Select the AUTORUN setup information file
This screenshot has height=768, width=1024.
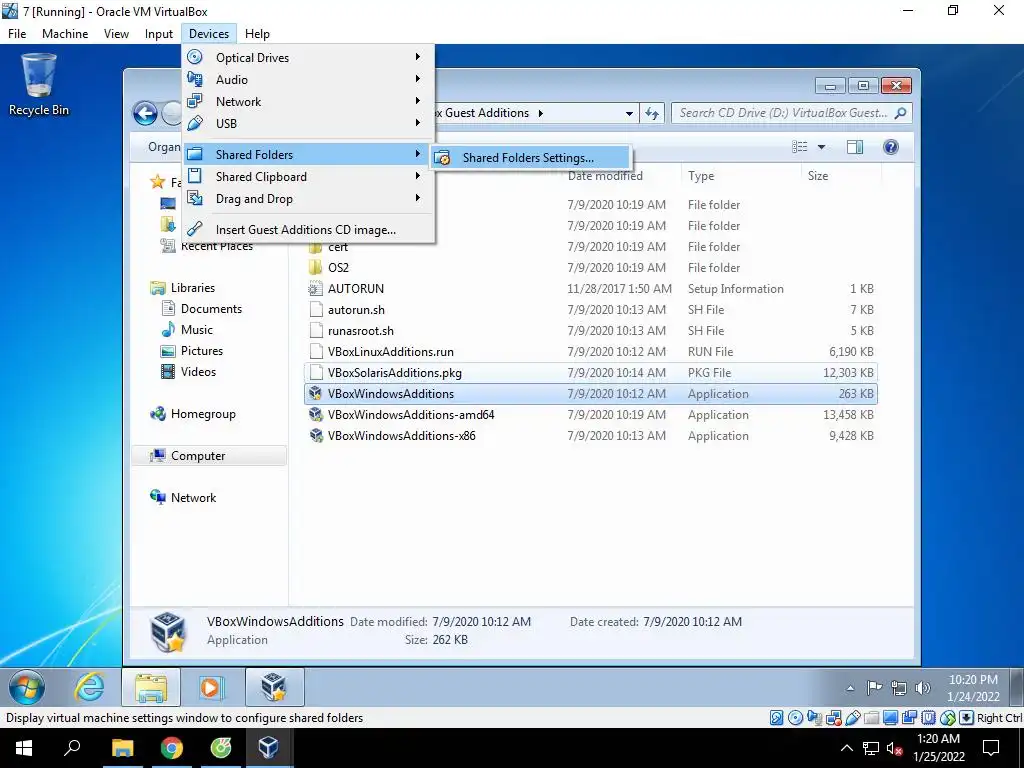coord(591,289)
